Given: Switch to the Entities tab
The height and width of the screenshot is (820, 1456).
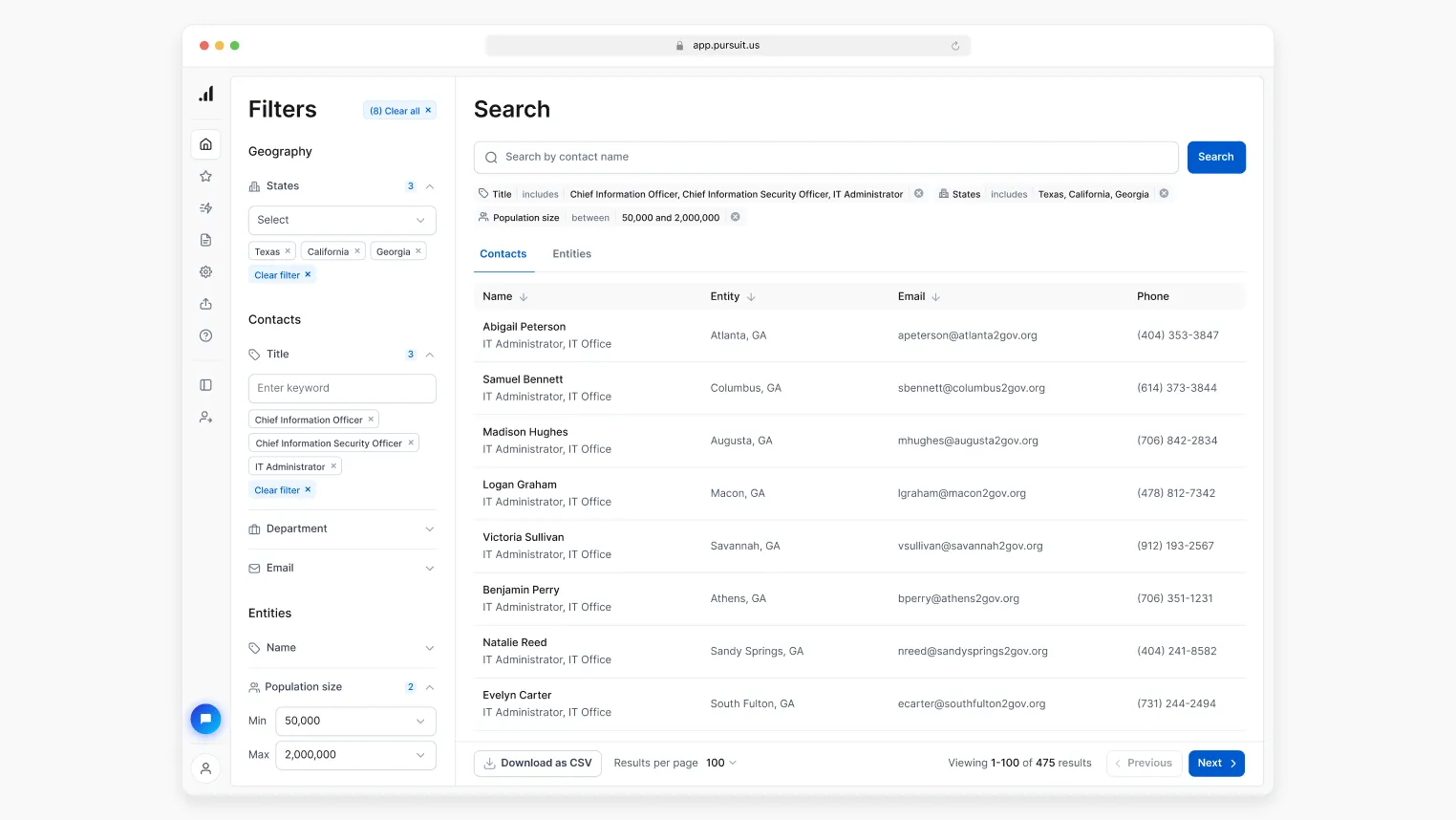Looking at the screenshot, I should [x=572, y=254].
